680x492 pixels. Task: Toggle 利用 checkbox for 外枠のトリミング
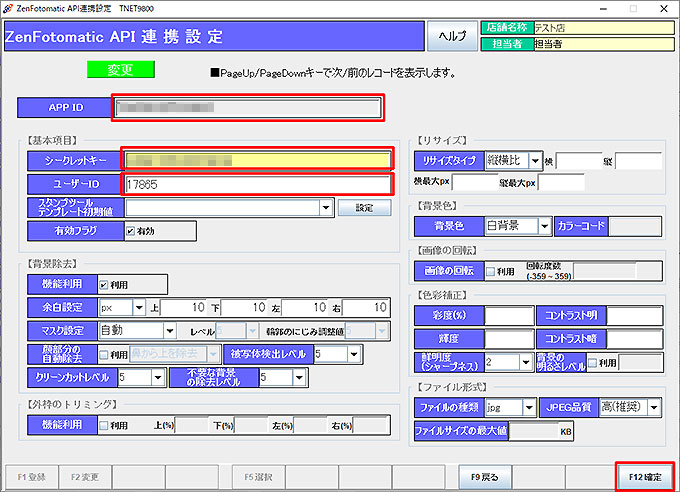point(104,426)
